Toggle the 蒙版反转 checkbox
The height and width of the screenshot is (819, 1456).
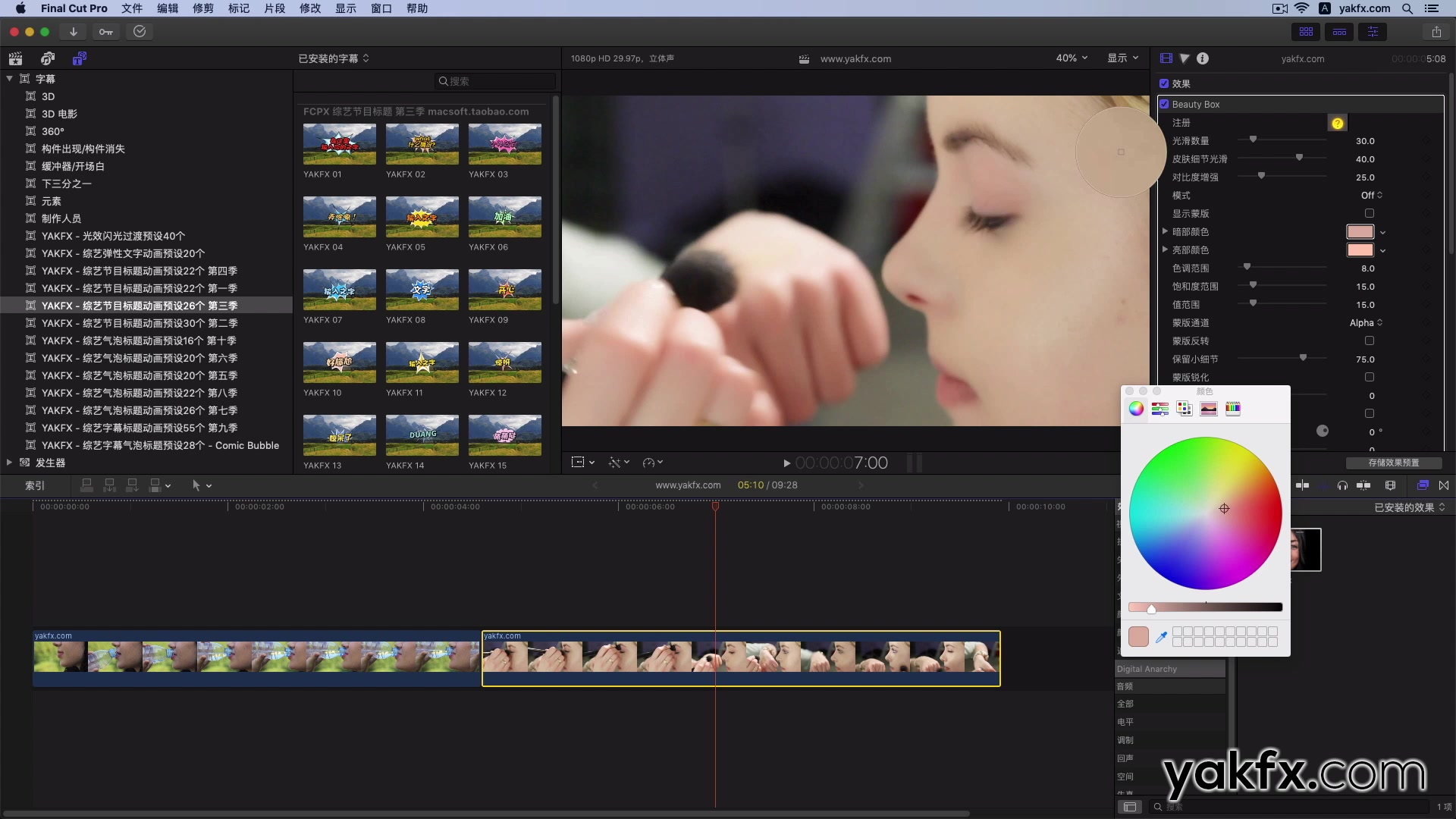click(x=1370, y=340)
